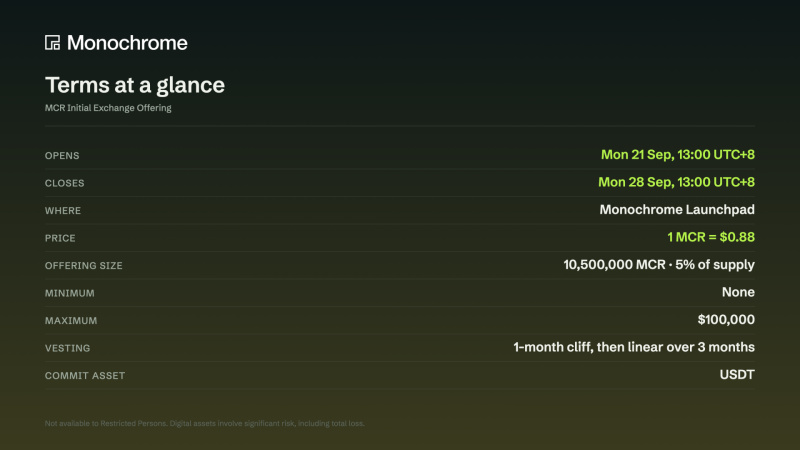Select the 'Terms at a glance' heading
The height and width of the screenshot is (450, 800).
(135, 85)
